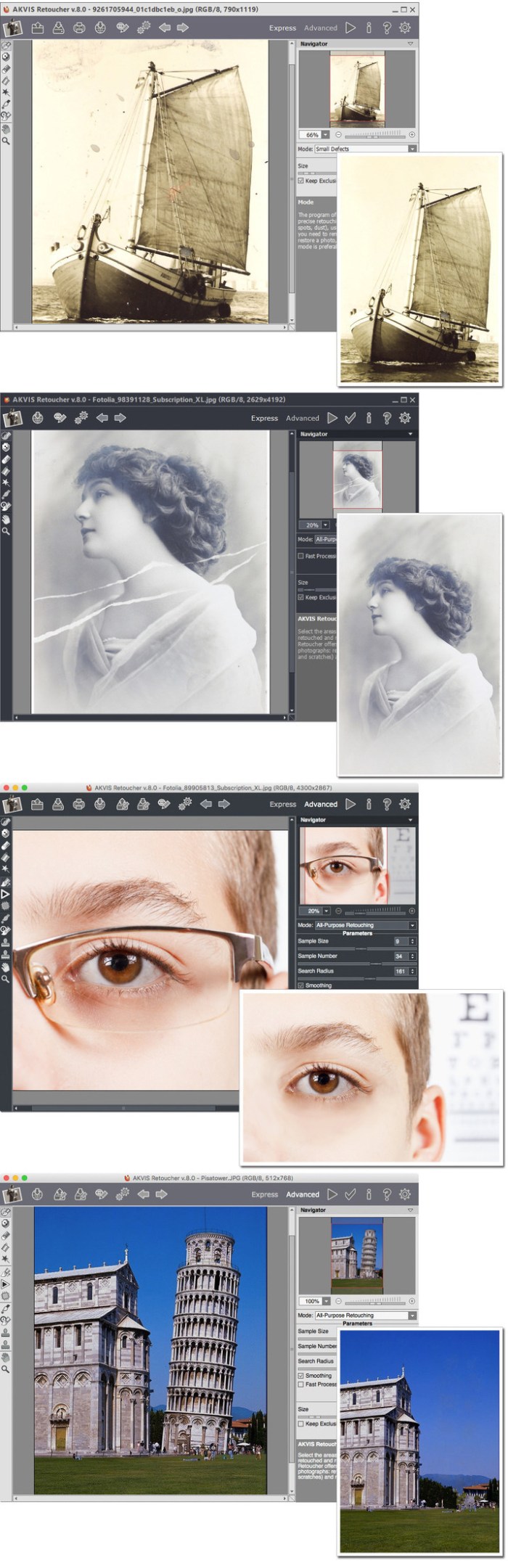
Task: Click Sample Size stepper in eye photo window
Action: [412, 941]
